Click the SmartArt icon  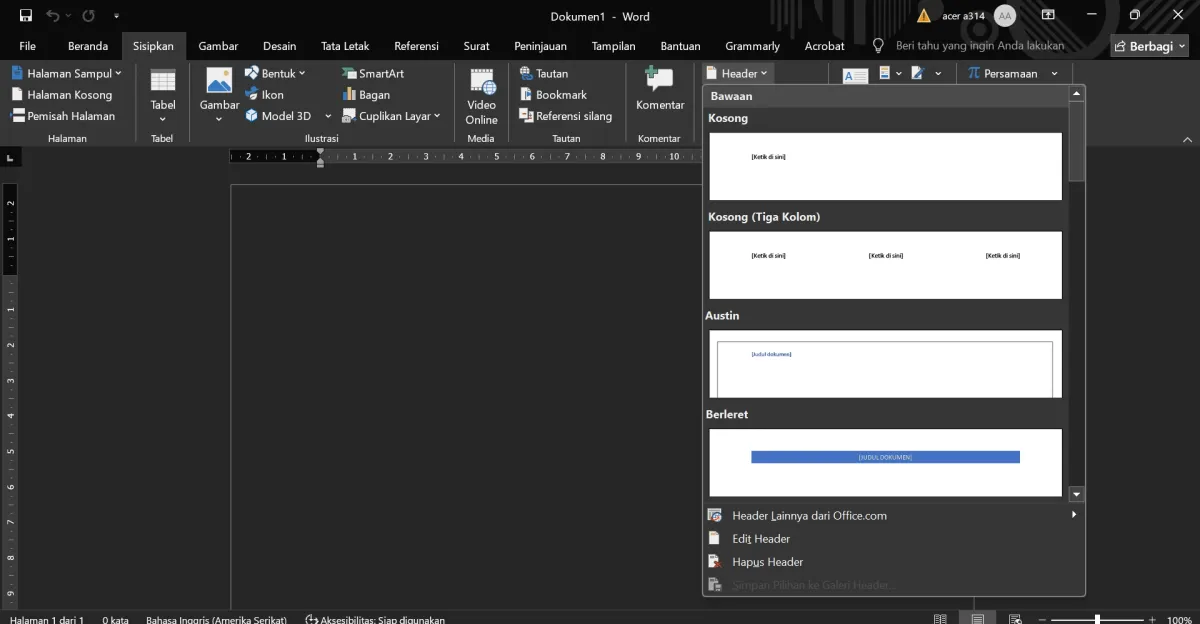coord(372,74)
